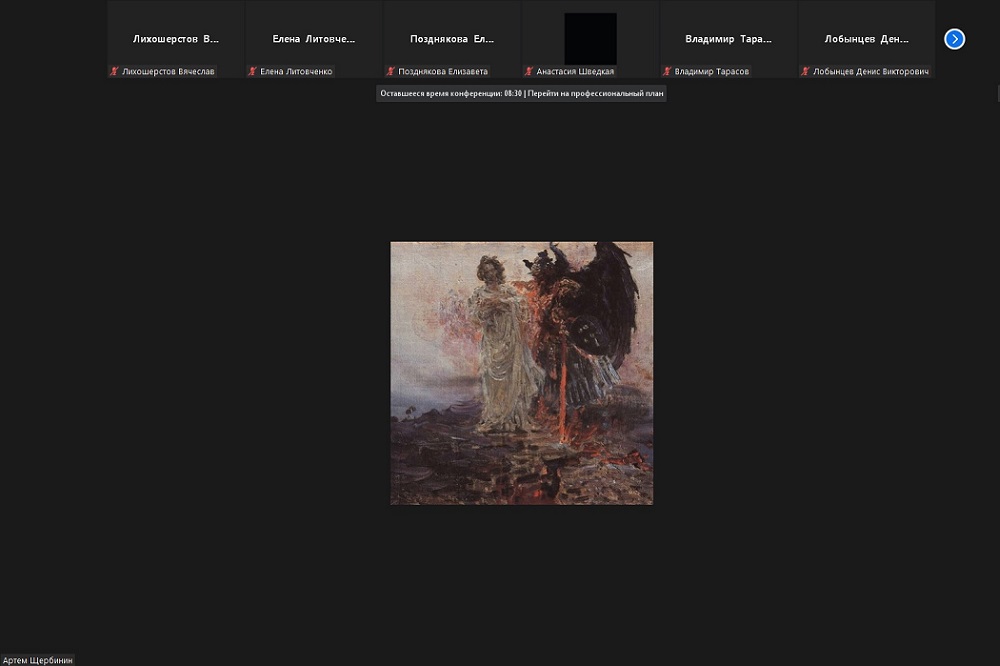Click presenter name label Артем Щербинин
This screenshot has width=1000, height=666.
[38, 660]
